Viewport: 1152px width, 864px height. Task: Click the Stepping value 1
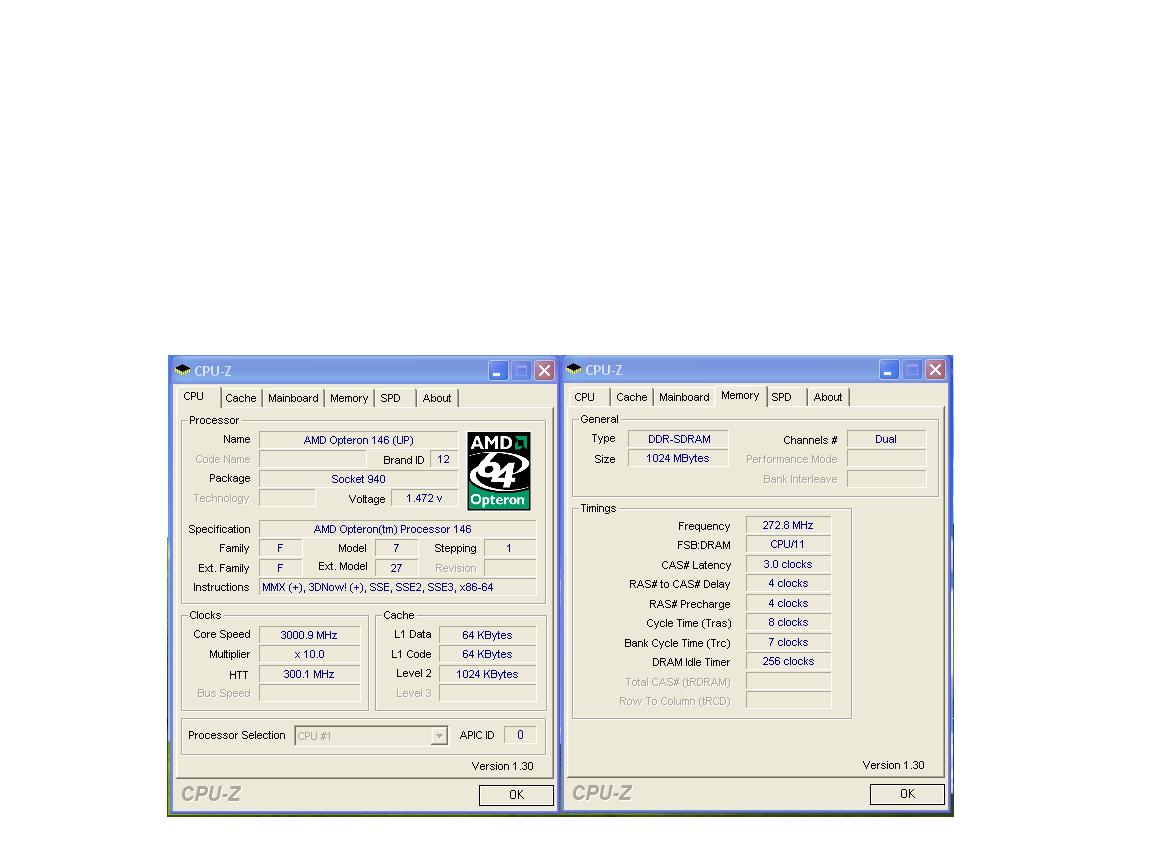[509, 548]
